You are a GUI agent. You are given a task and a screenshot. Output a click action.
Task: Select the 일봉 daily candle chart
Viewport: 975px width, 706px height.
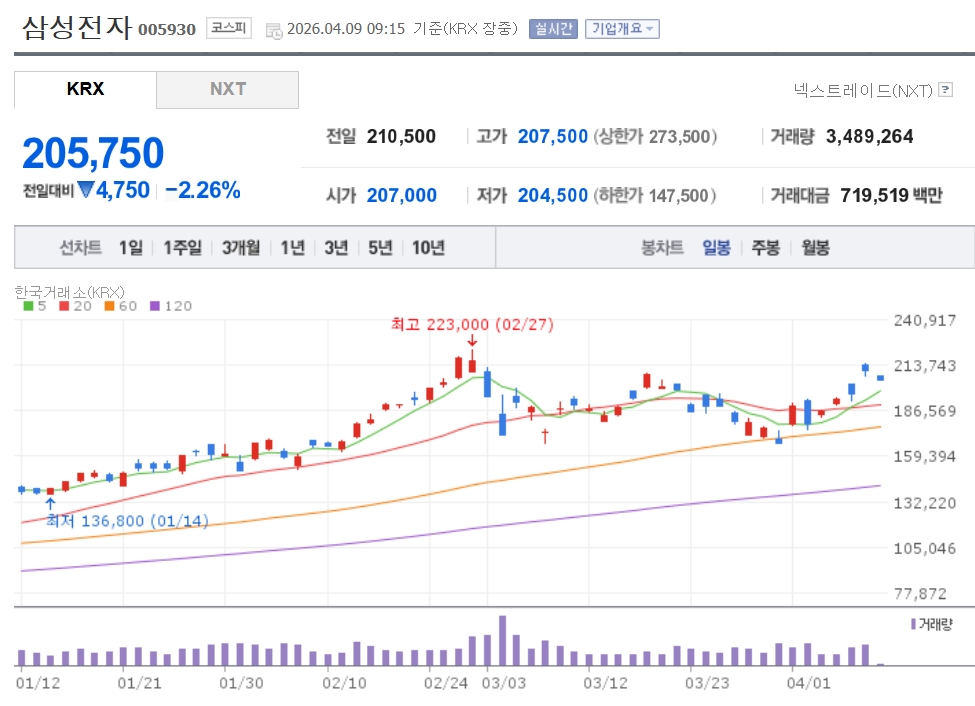click(716, 248)
